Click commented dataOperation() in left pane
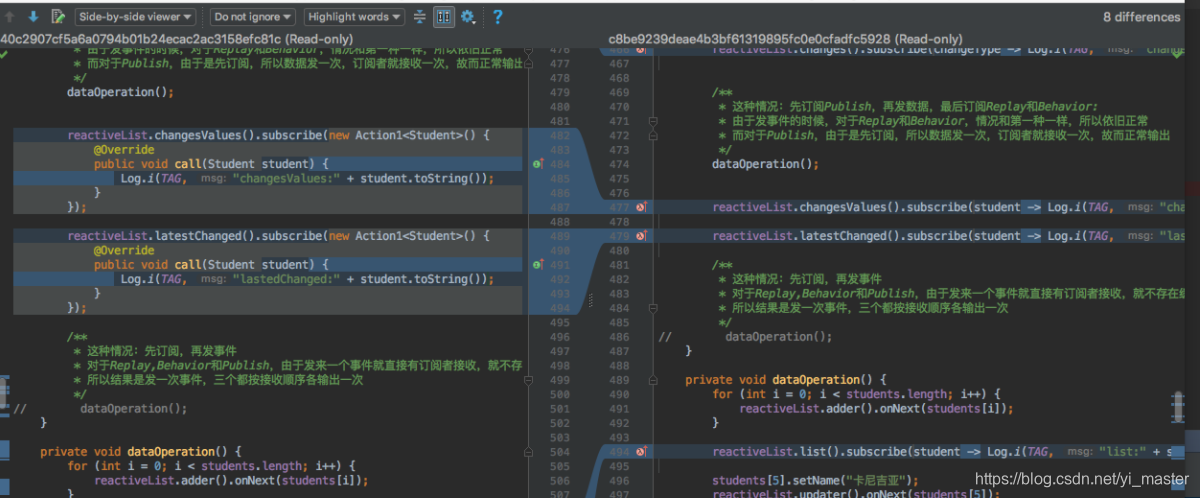The height and width of the screenshot is (498, 1200). [133, 408]
